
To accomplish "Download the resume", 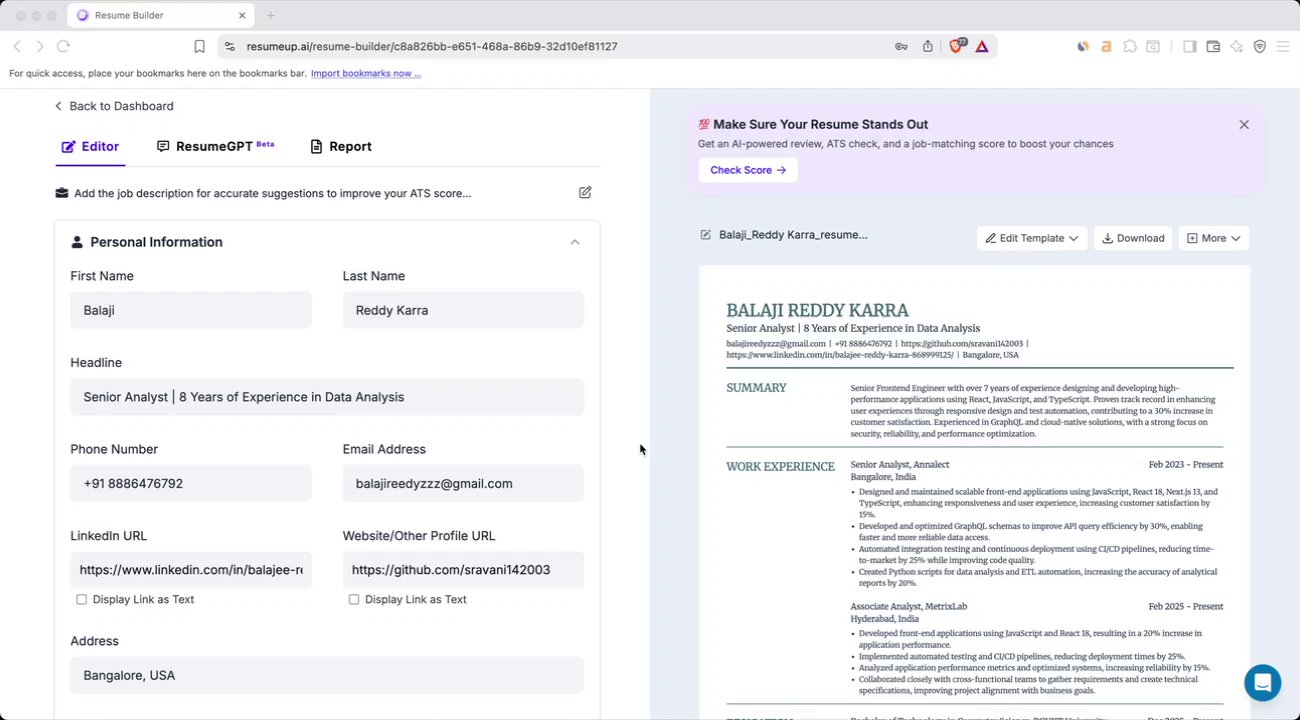I will (1133, 238).
